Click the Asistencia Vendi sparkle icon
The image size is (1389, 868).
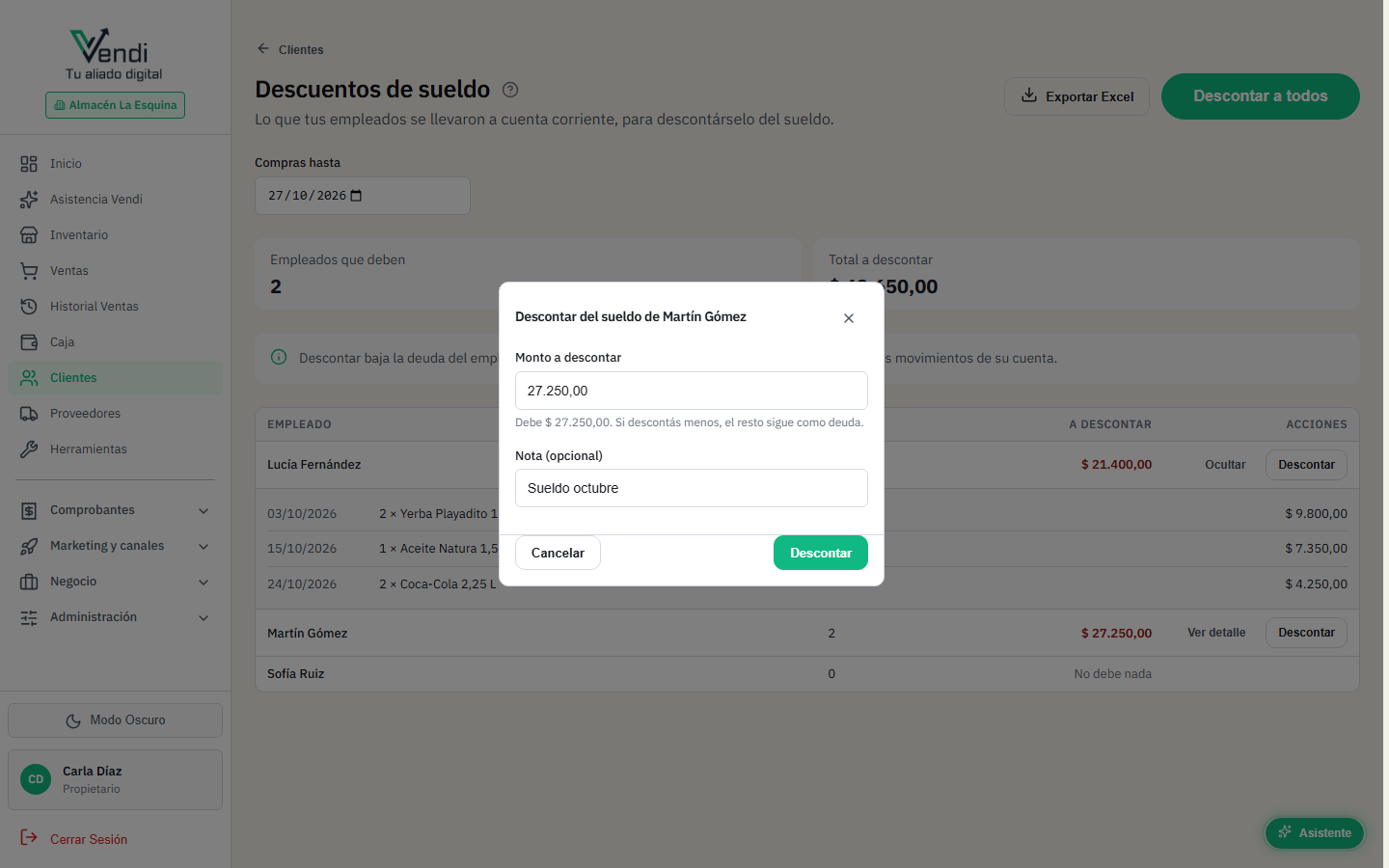pos(29,200)
